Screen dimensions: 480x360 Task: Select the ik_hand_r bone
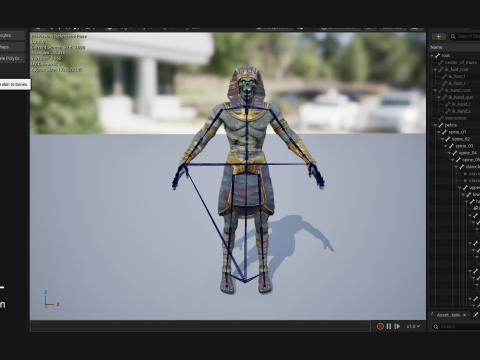pyautogui.click(x=461, y=111)
